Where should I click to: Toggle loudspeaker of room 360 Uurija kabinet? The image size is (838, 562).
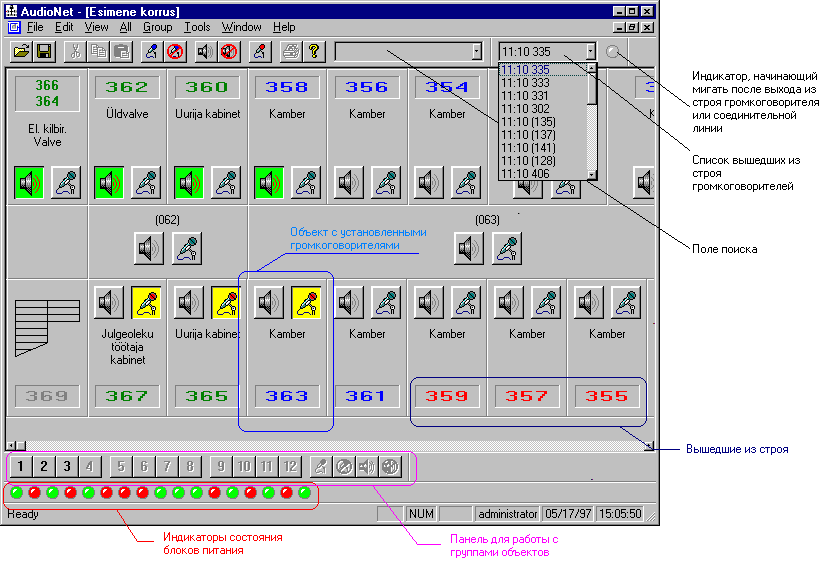(x=189, y=183)
